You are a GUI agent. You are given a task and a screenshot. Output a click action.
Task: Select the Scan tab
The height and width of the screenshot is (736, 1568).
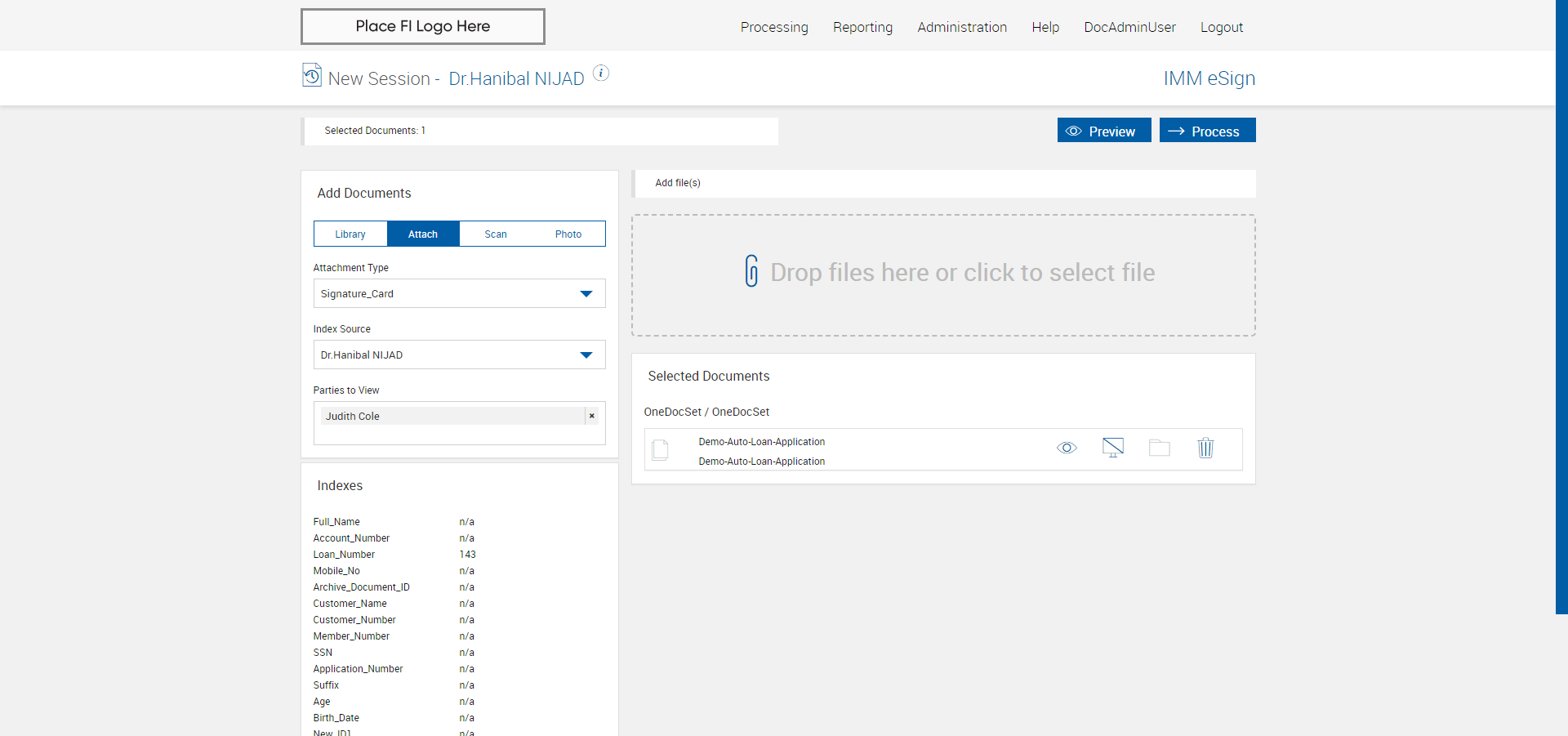496,234
